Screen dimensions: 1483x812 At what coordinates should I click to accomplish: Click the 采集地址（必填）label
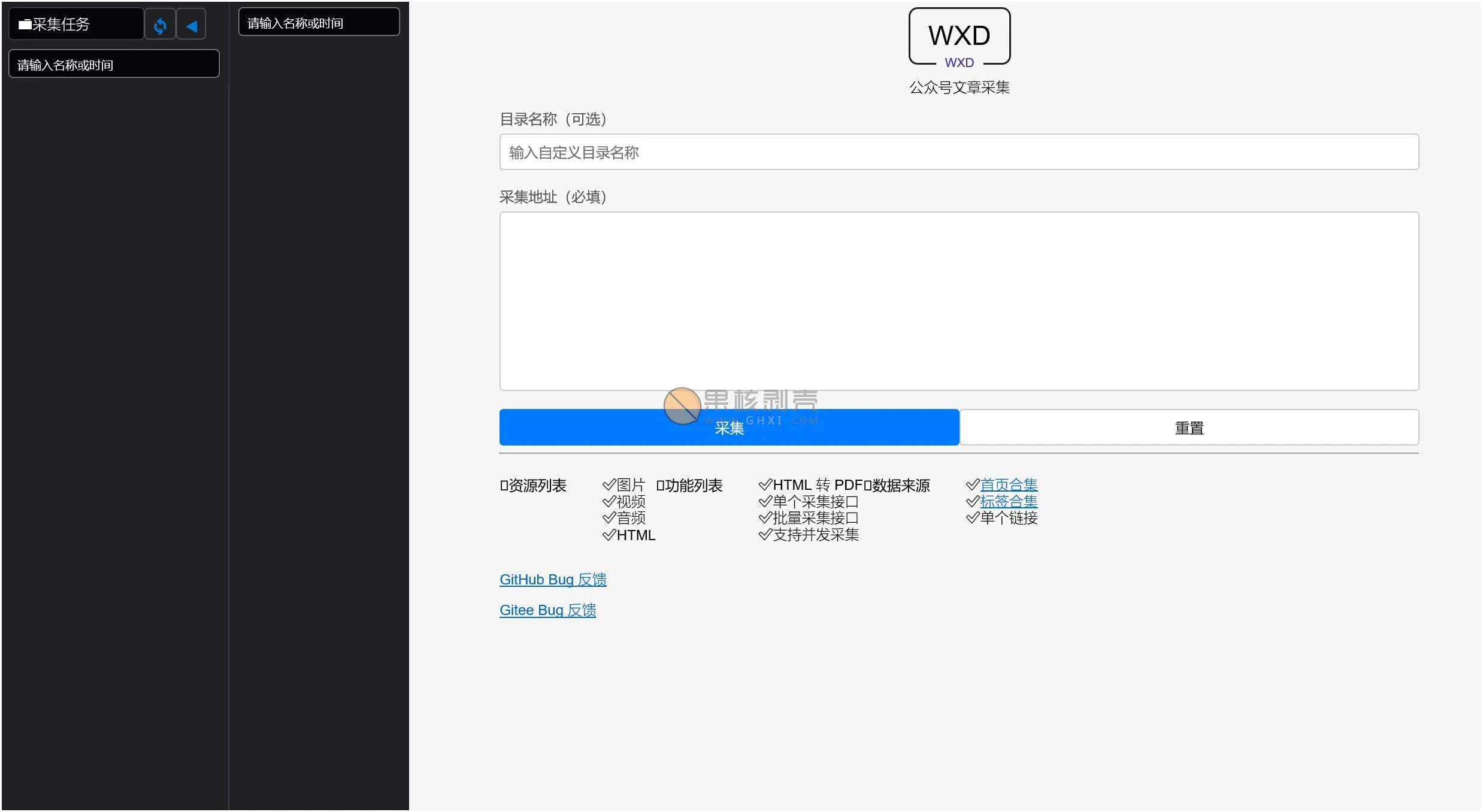[x=553, y=197]
